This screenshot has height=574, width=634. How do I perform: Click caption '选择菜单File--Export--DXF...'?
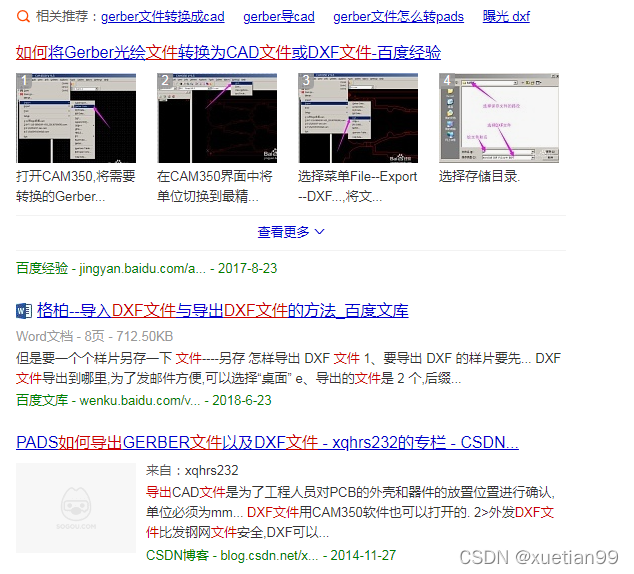357,186
